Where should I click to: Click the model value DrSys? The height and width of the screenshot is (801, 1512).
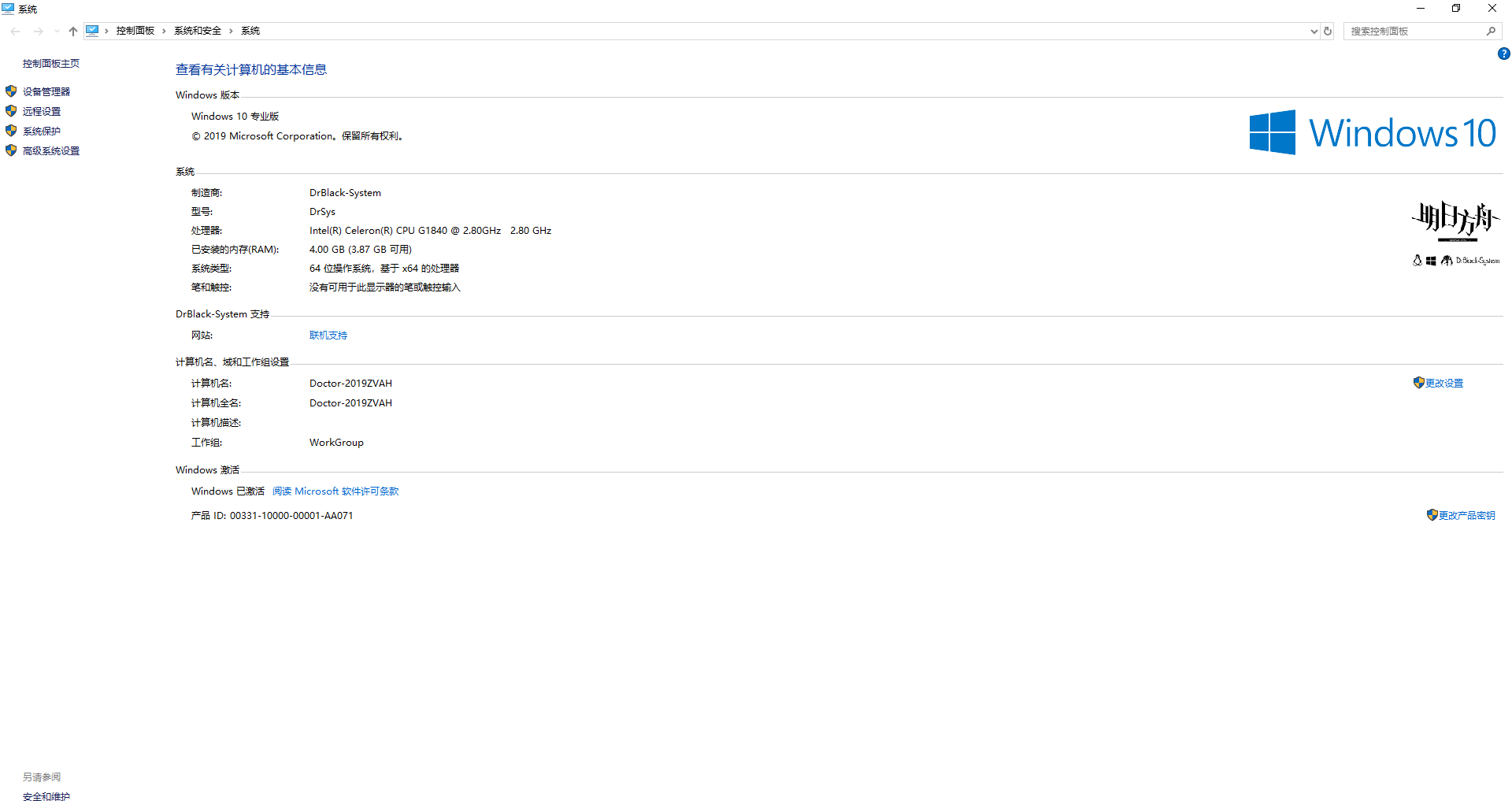[x=322, y=212]
